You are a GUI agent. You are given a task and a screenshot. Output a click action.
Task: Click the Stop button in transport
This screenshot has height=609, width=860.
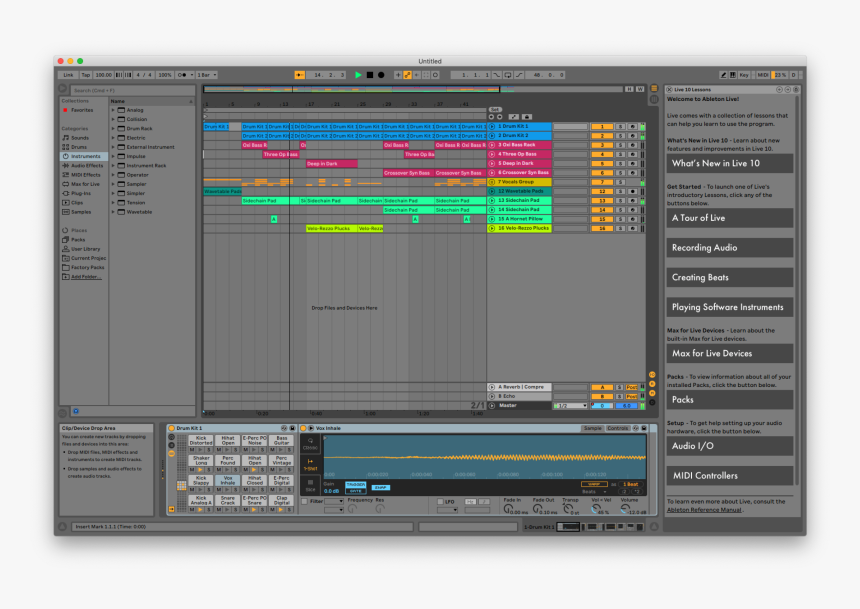coord(370,75)
